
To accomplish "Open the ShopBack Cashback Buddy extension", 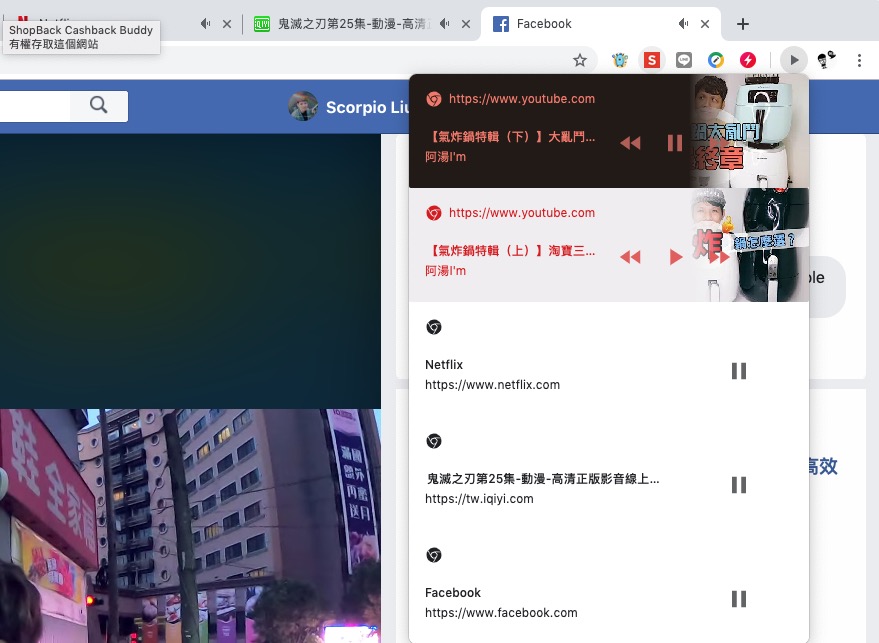I will click(651, 60).
